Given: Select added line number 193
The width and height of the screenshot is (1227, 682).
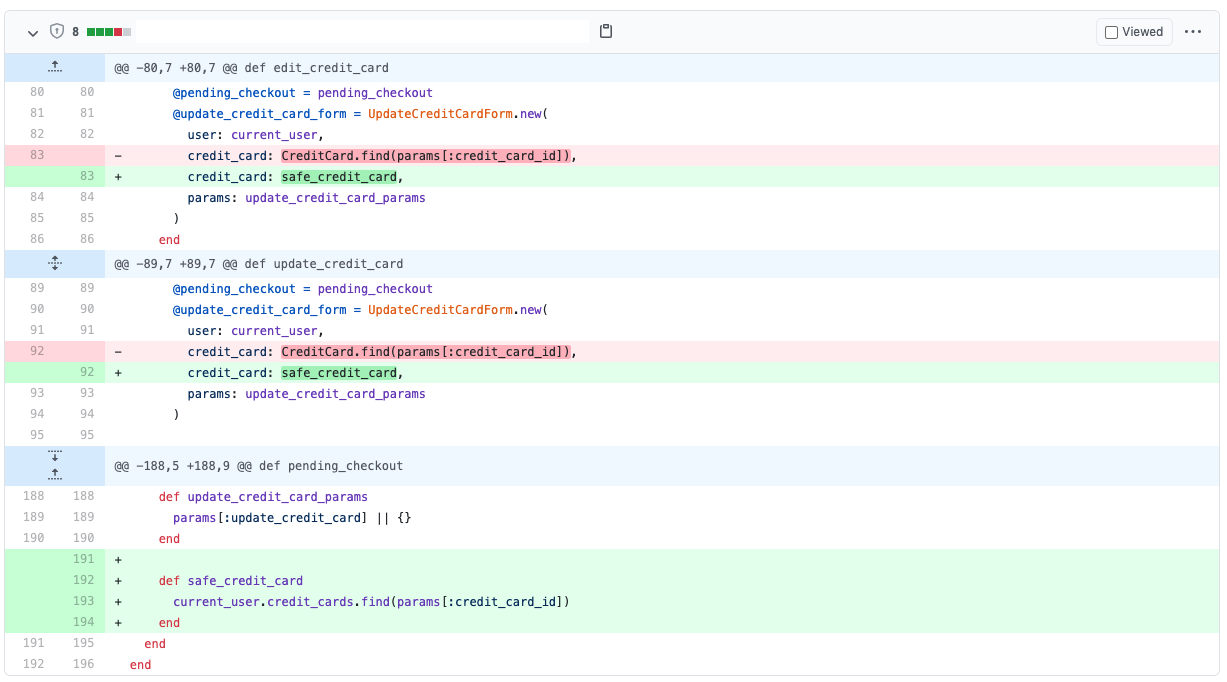Looking at the screenshot, I should [84, 601].
